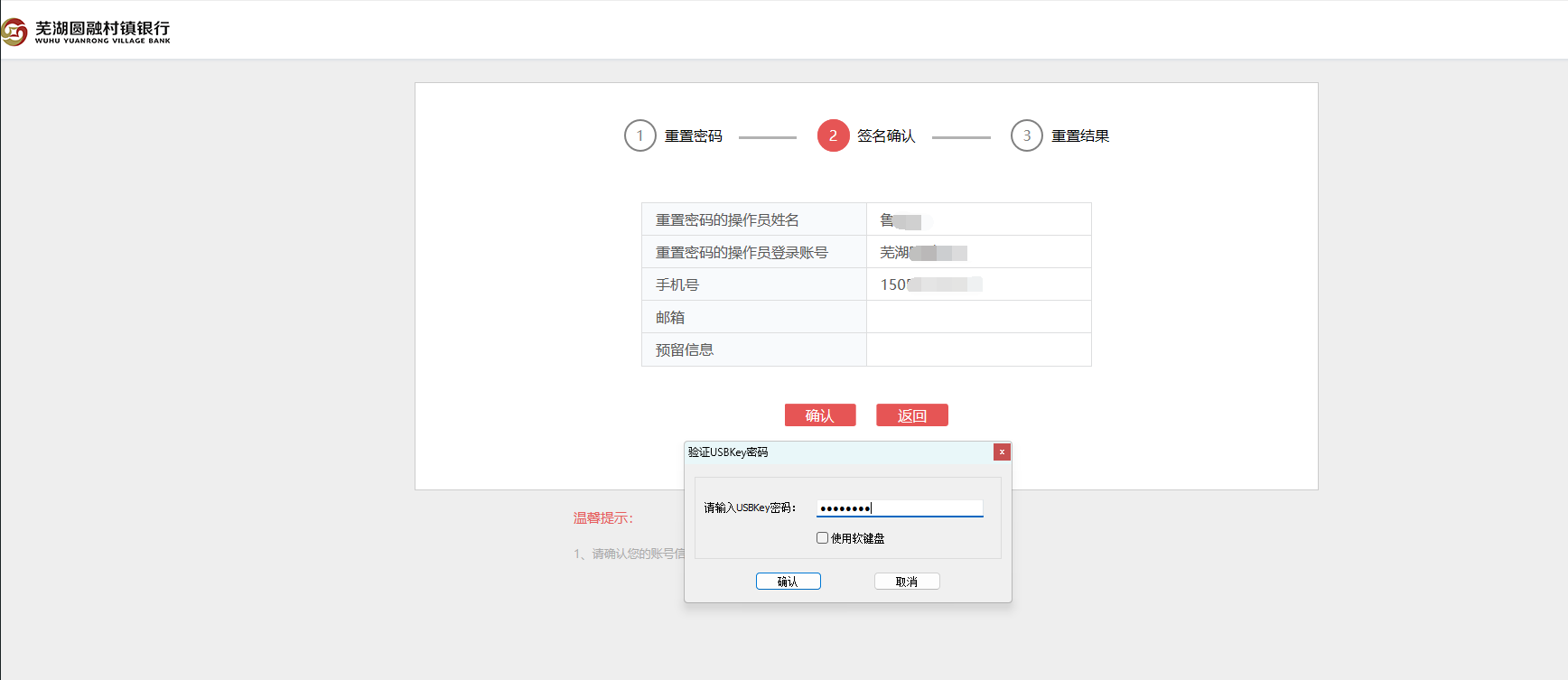Close the 验证USBKey密码 dialog

pos(1002,452)
